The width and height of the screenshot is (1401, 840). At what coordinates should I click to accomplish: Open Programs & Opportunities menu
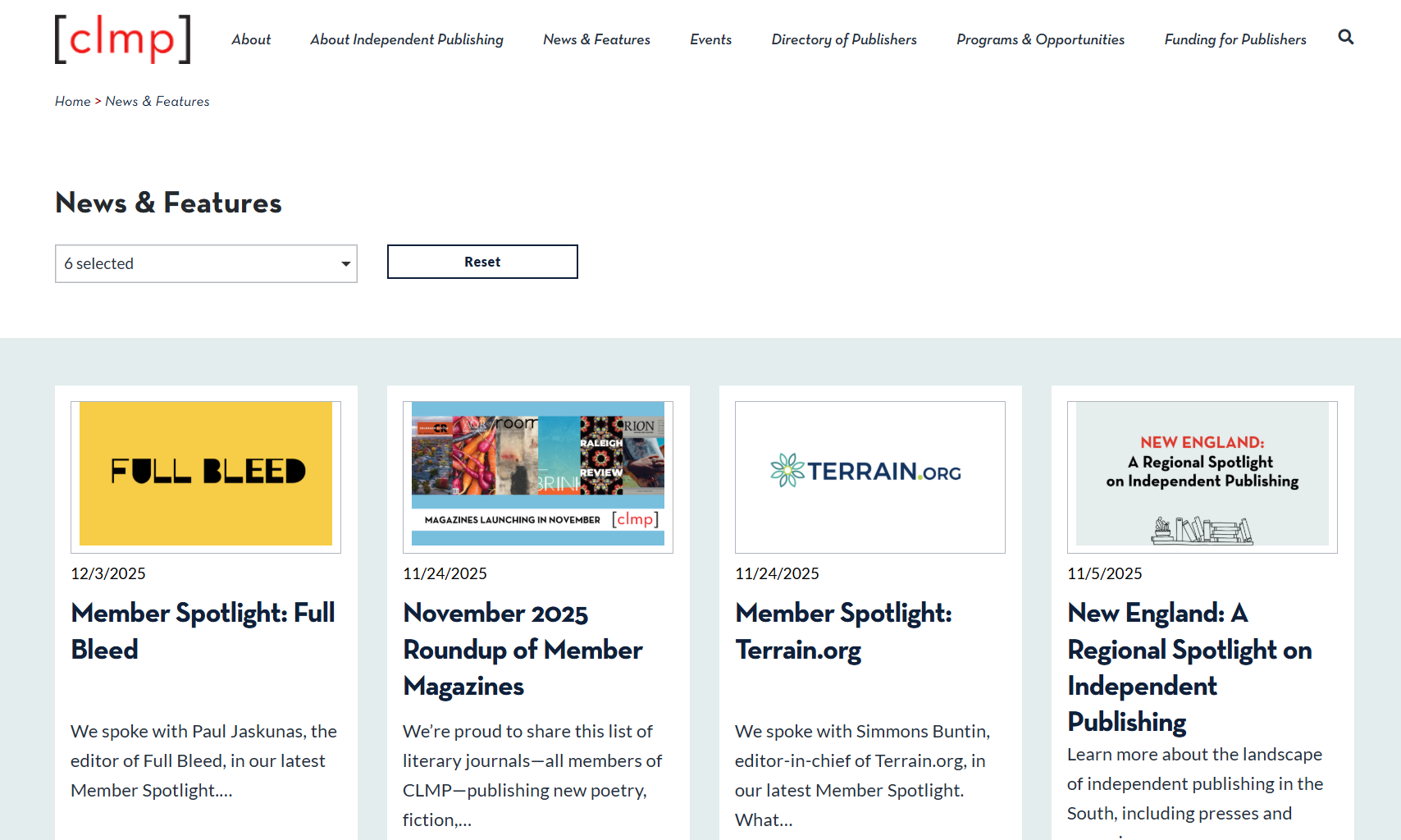[1040, 39]
